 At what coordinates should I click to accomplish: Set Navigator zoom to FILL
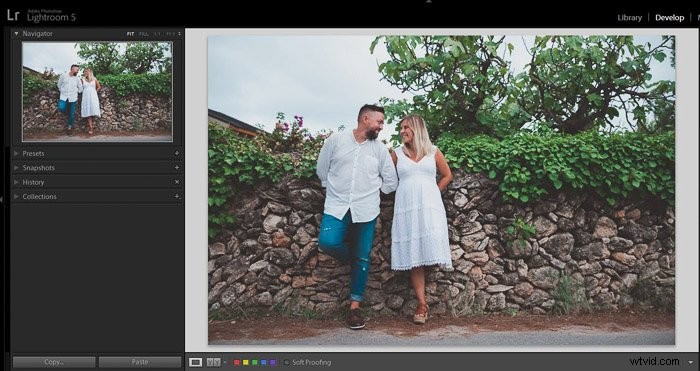tap(143, 34)
